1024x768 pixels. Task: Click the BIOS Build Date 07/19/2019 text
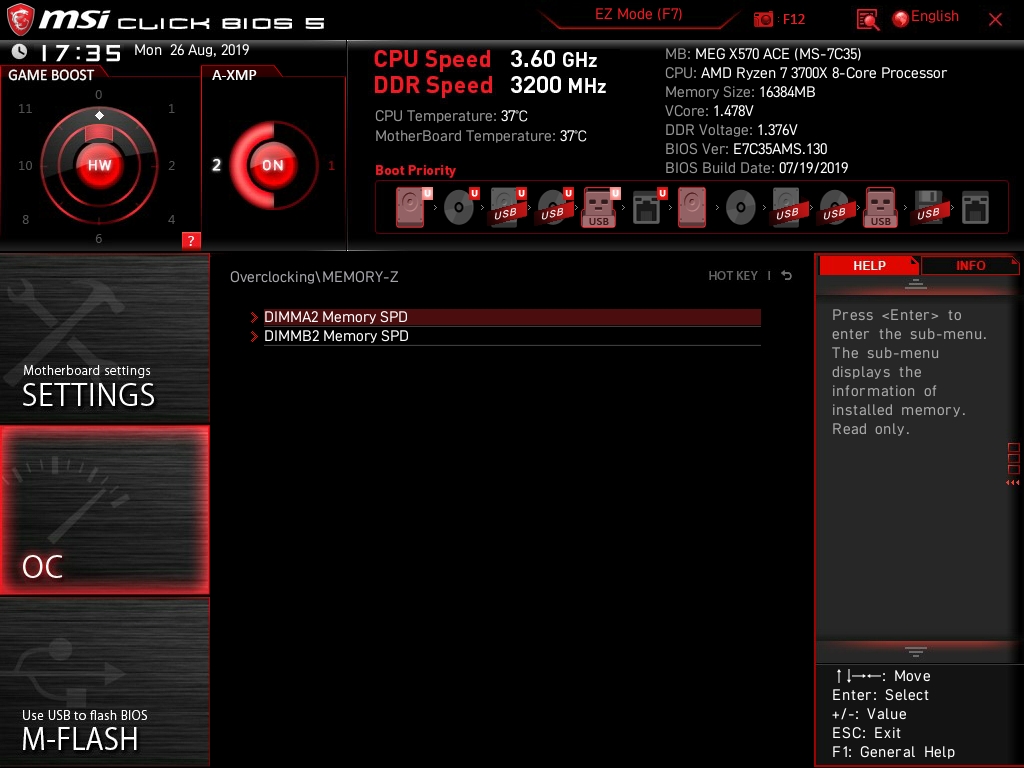tap(756, 168)
